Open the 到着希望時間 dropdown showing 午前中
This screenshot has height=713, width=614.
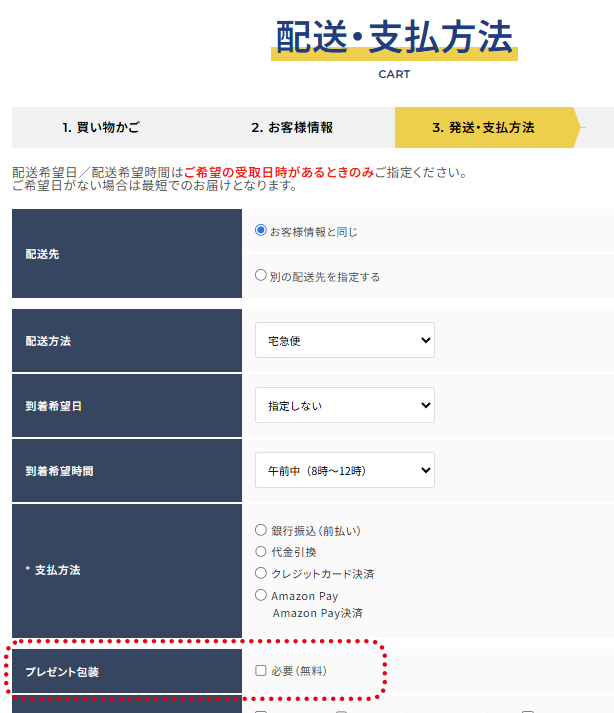click(344, 470)
